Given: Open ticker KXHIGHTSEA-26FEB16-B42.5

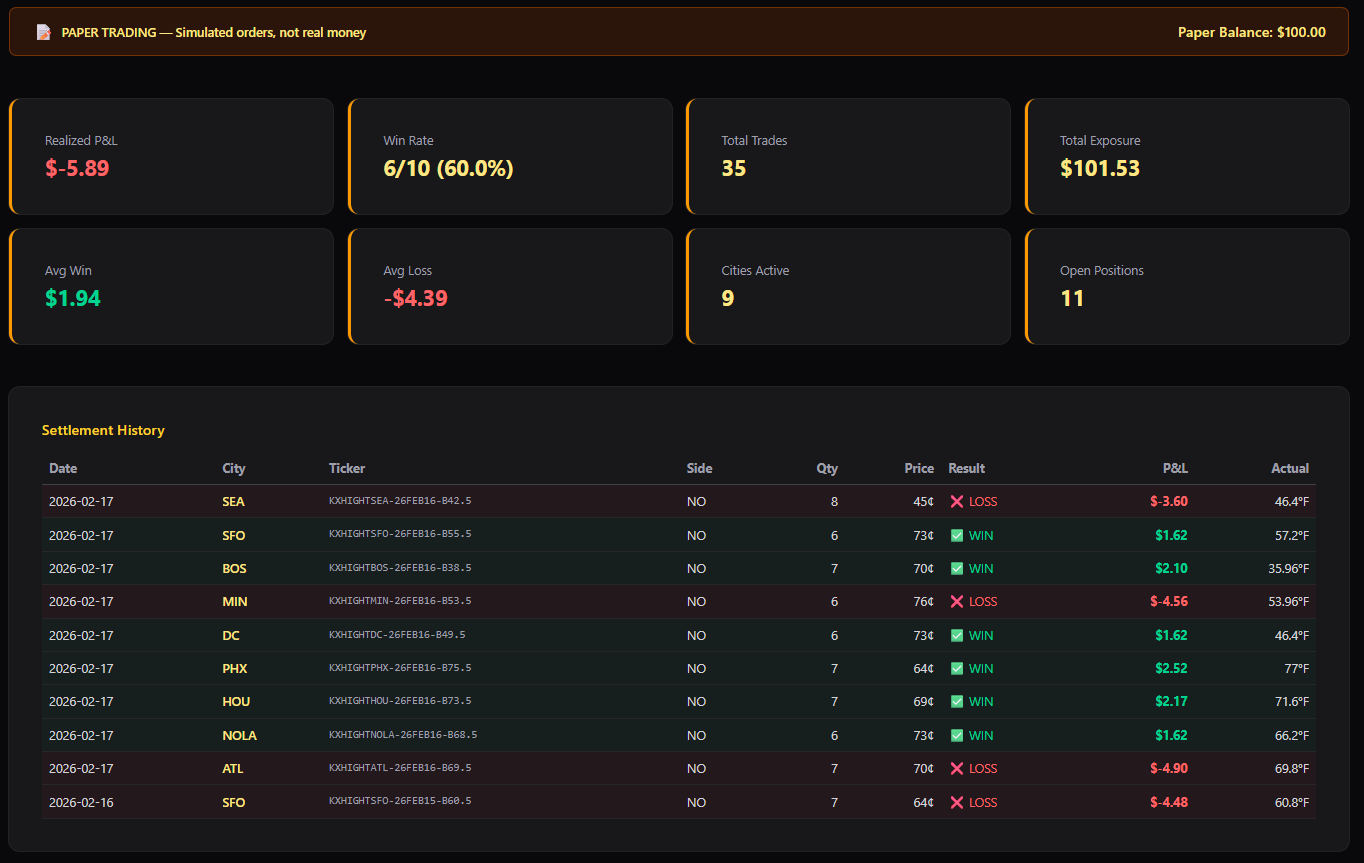Looking at the screenshot, I should [x=399, y=501].
